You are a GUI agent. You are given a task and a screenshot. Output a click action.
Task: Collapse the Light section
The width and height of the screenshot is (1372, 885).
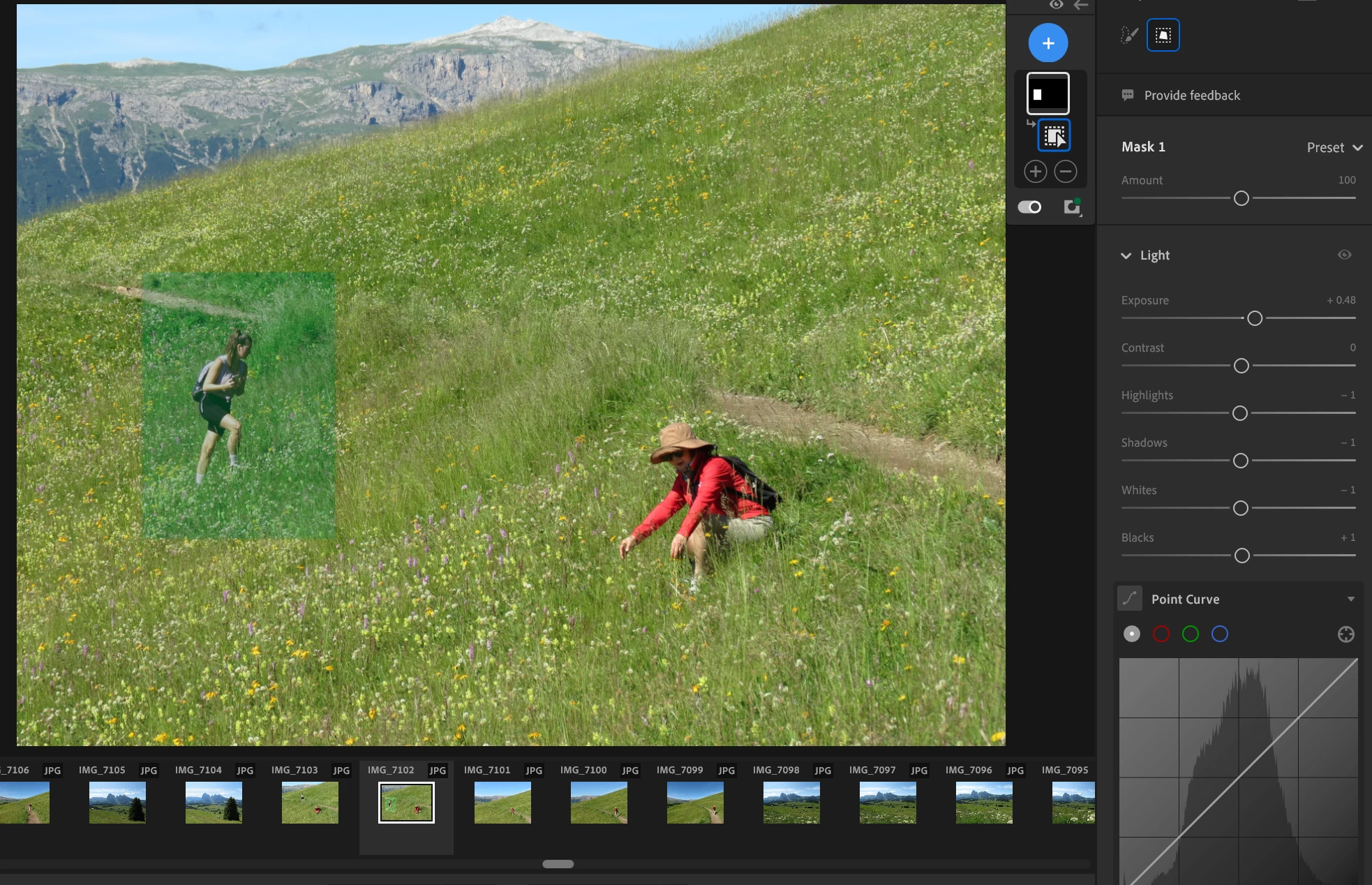[1126, 255]
